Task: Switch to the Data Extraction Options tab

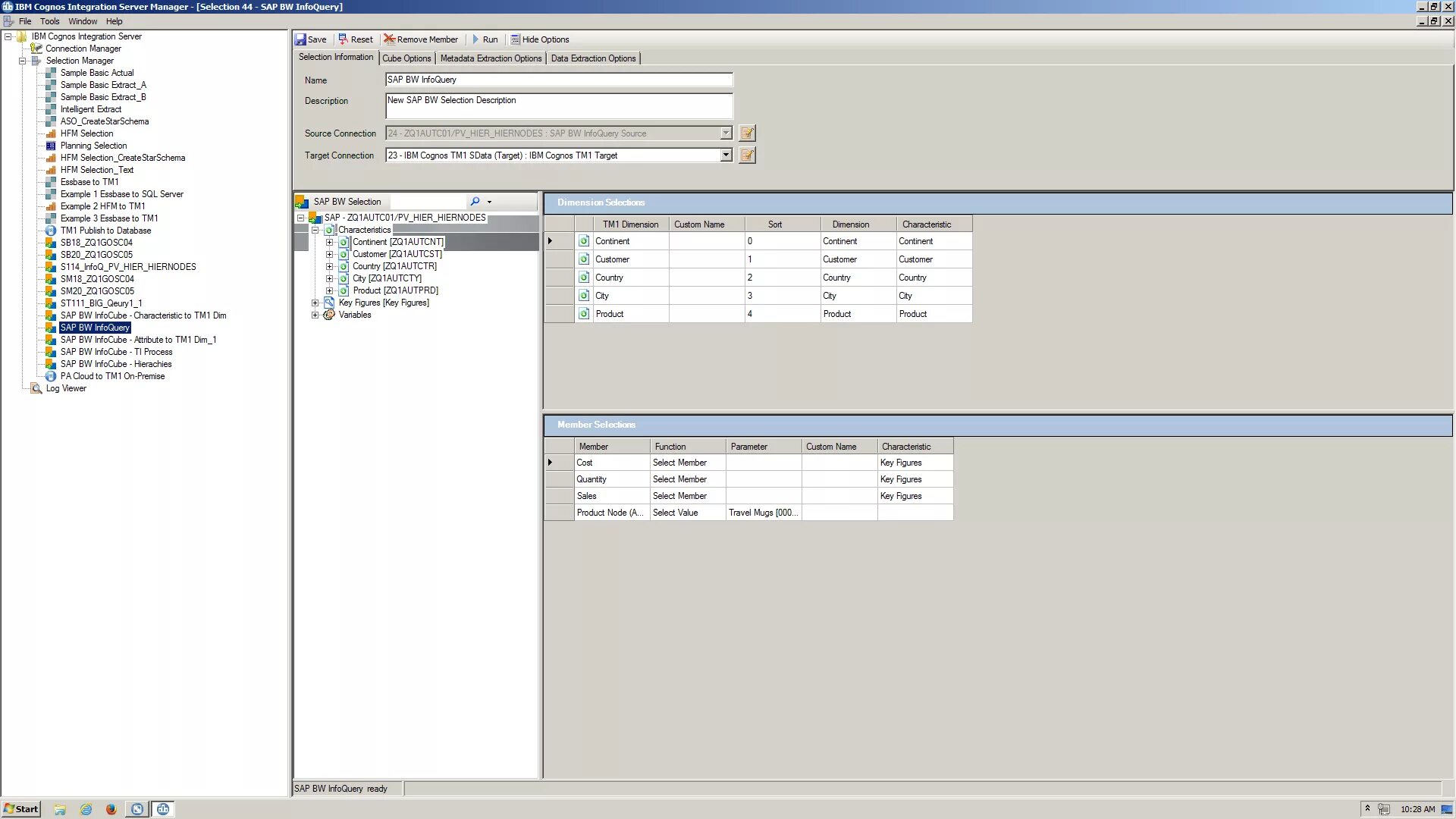Action: (x=592, y=57)
